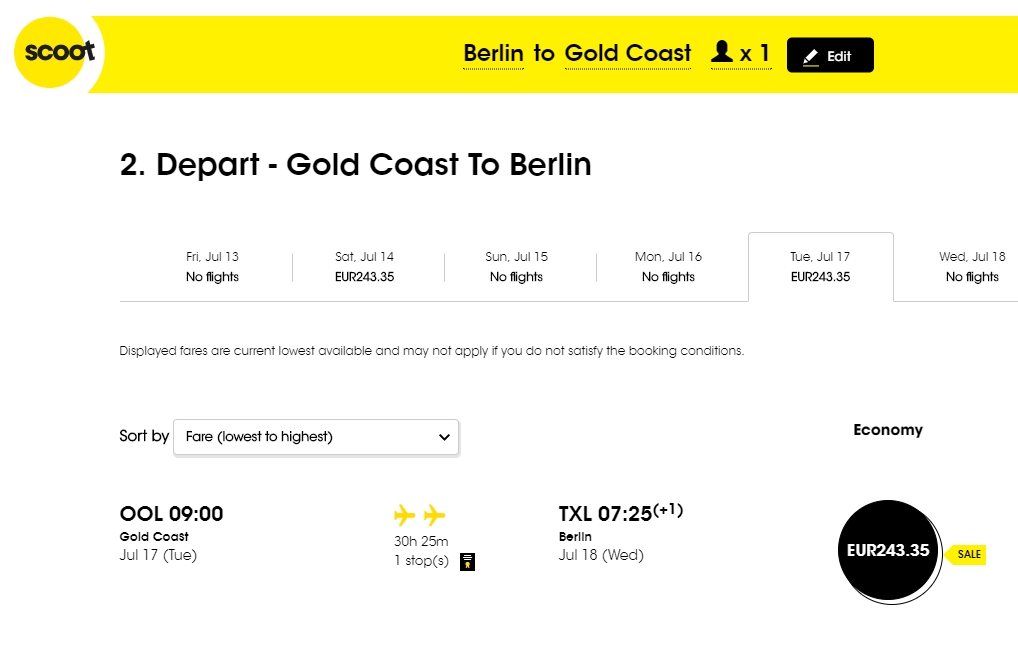Select the Fri, Jul 13 date tab
The height and width of the screenshot is (647, 1018).
pos(212,267)
